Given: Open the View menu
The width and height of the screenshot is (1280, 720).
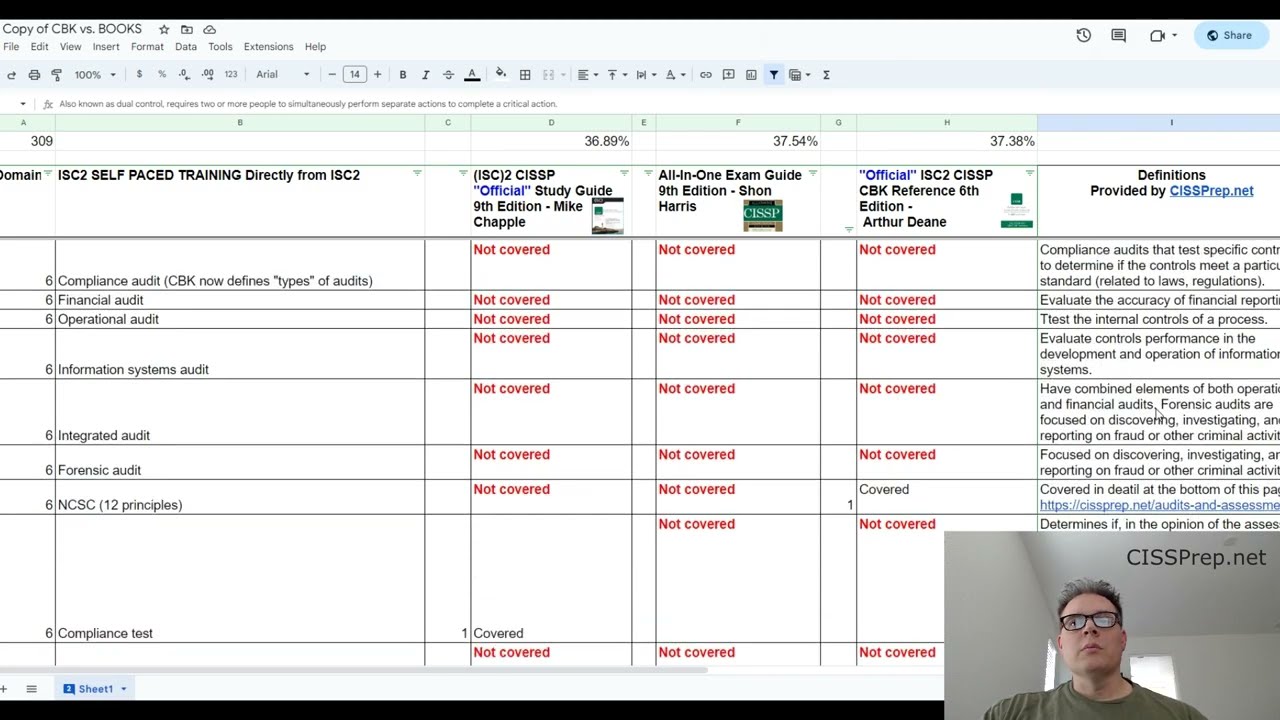Looking at the screenshot, I should point(70,47).
